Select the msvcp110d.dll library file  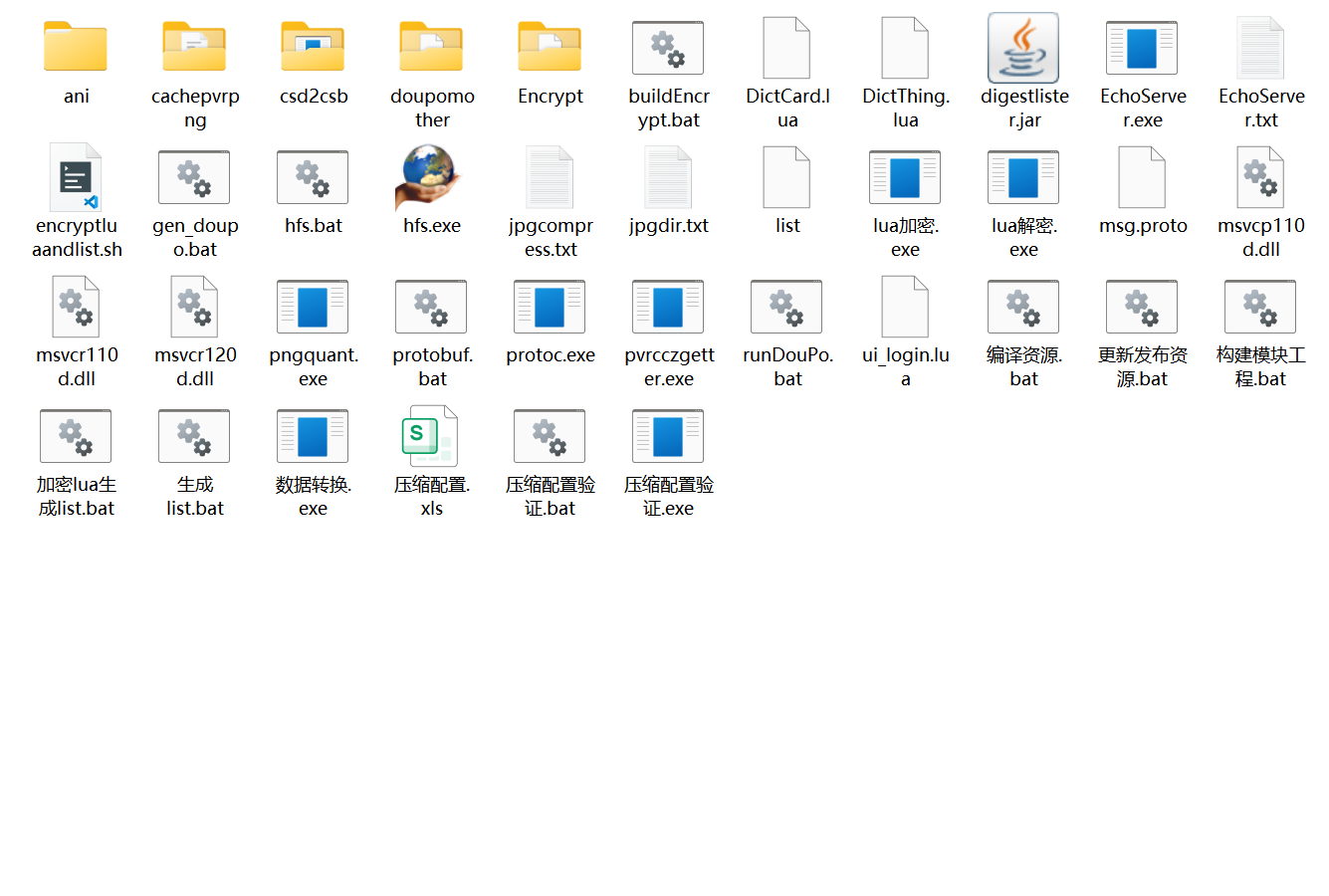pos(1260,177)
